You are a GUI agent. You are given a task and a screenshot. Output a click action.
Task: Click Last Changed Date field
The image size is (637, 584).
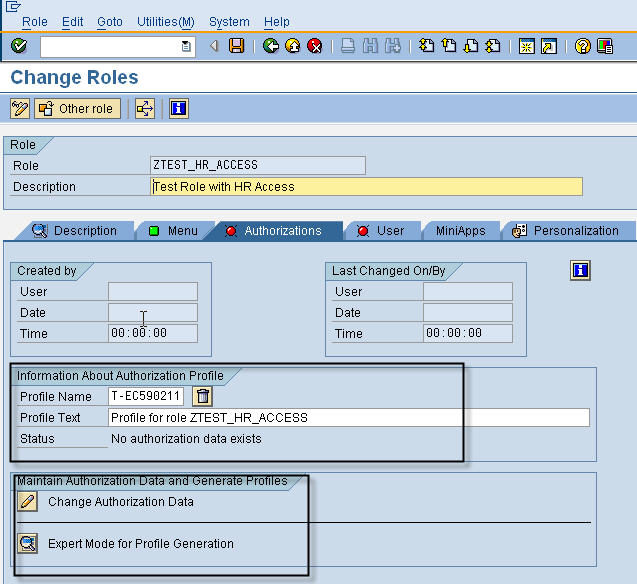point(468,313)
